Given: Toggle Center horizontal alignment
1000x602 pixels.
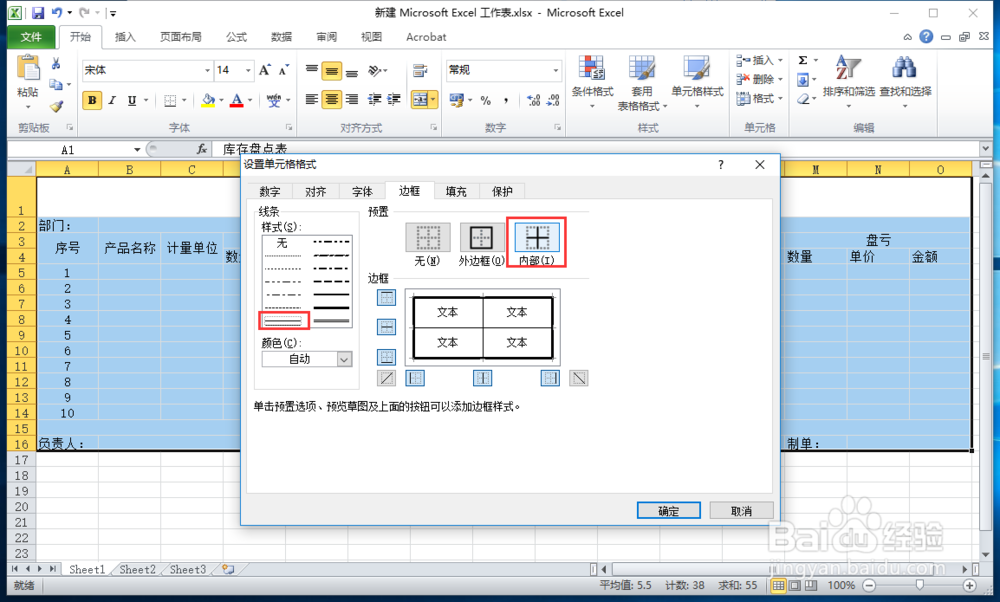Looking at the screenshot, I should tap(331, 99).
